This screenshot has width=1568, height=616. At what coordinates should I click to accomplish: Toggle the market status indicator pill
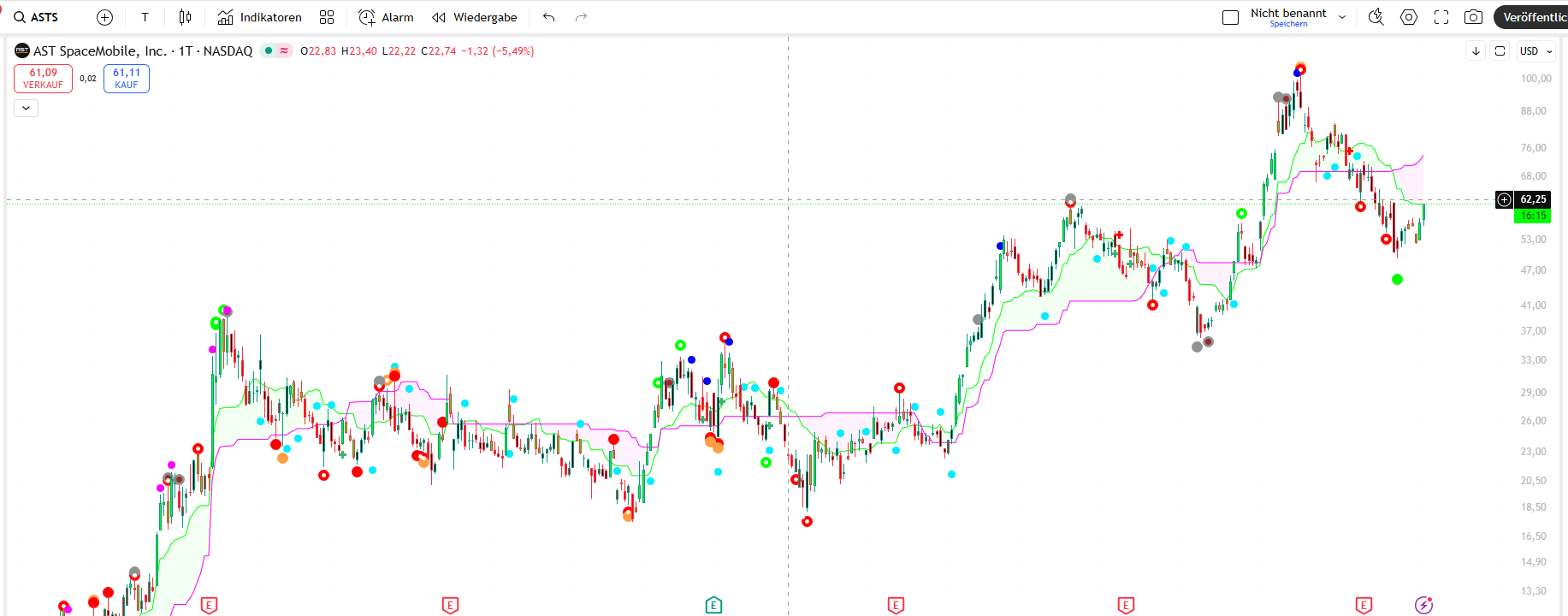[275, 51]
